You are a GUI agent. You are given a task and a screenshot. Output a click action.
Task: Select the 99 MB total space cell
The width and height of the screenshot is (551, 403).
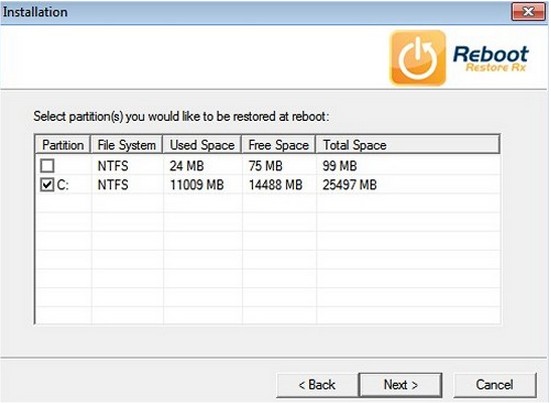(340, 166)
